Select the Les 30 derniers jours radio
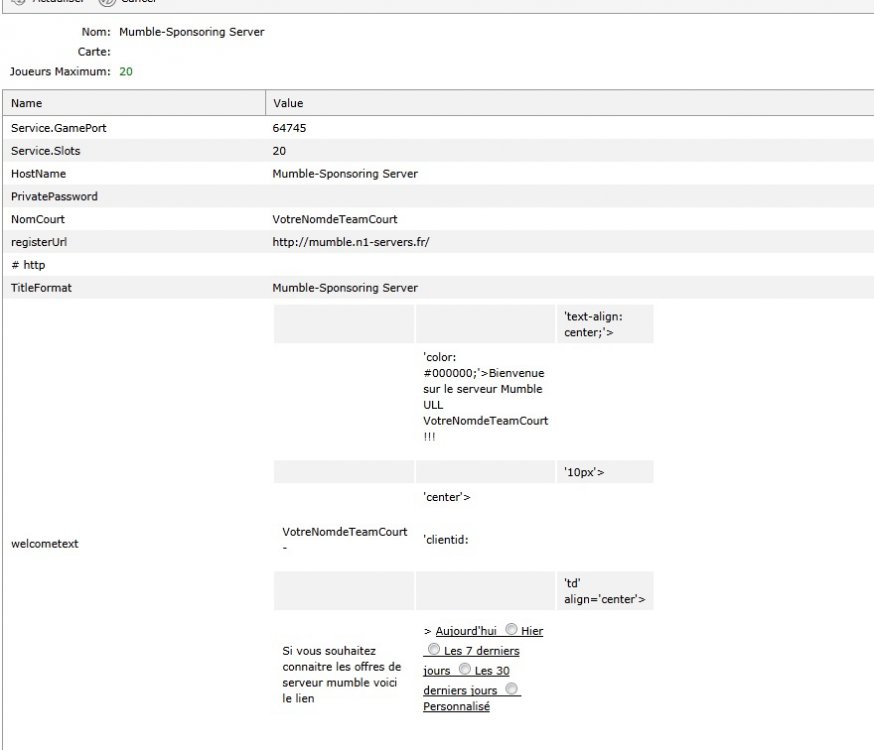The width and height of the screenshot is (874, 750). pos(464,670)
